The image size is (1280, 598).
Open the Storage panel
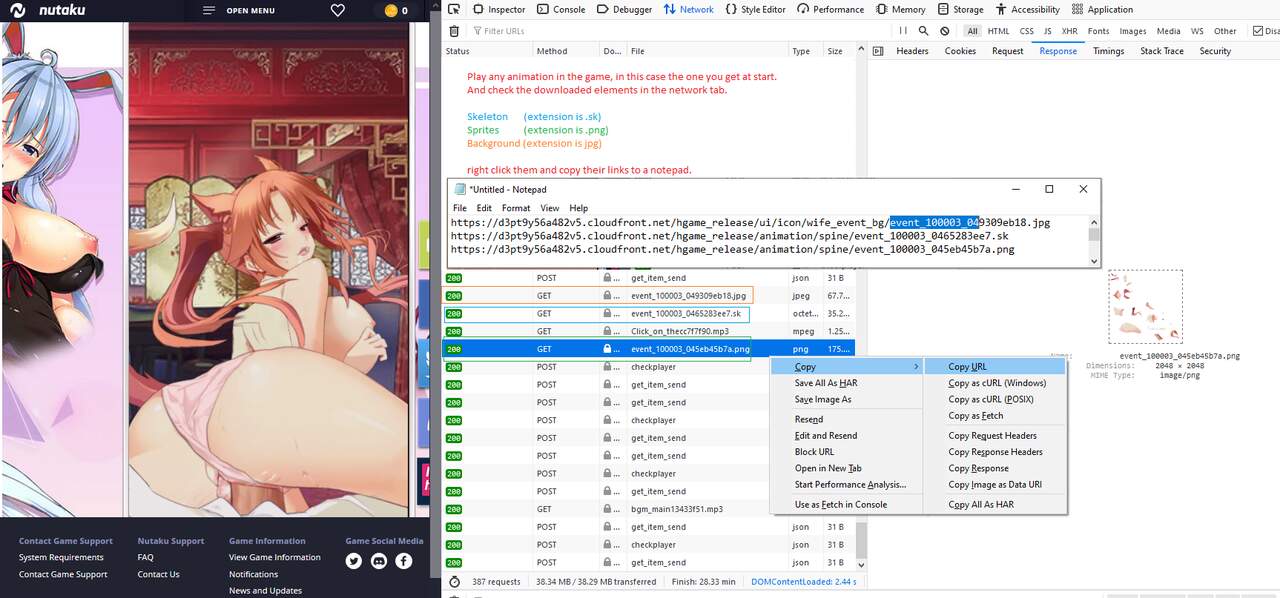tap(960, 9)
